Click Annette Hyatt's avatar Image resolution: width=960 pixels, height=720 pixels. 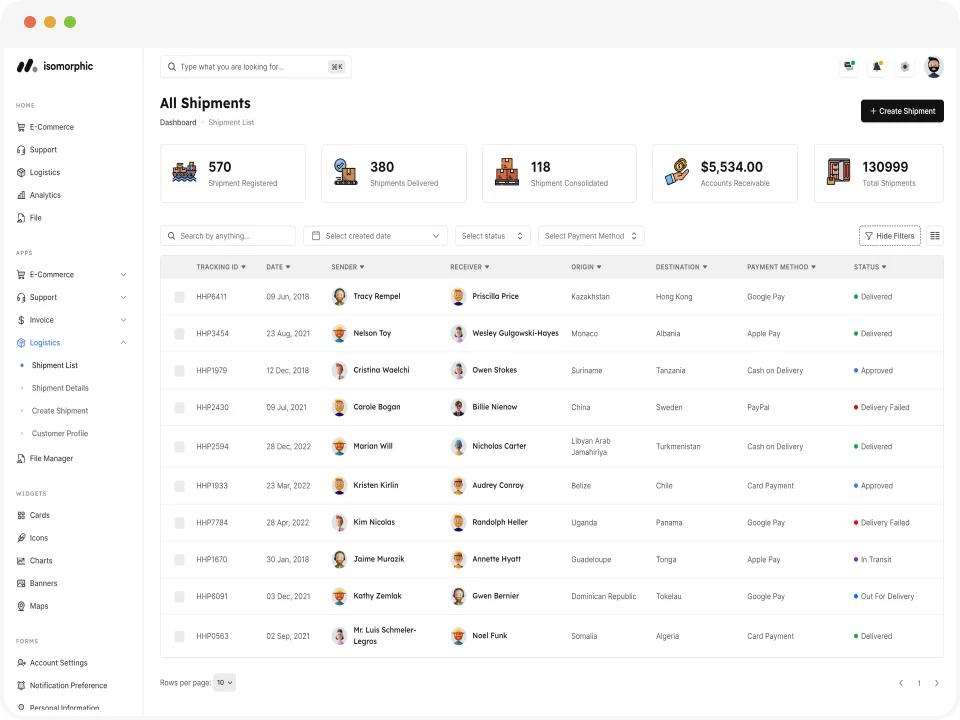tap(458, 559)
